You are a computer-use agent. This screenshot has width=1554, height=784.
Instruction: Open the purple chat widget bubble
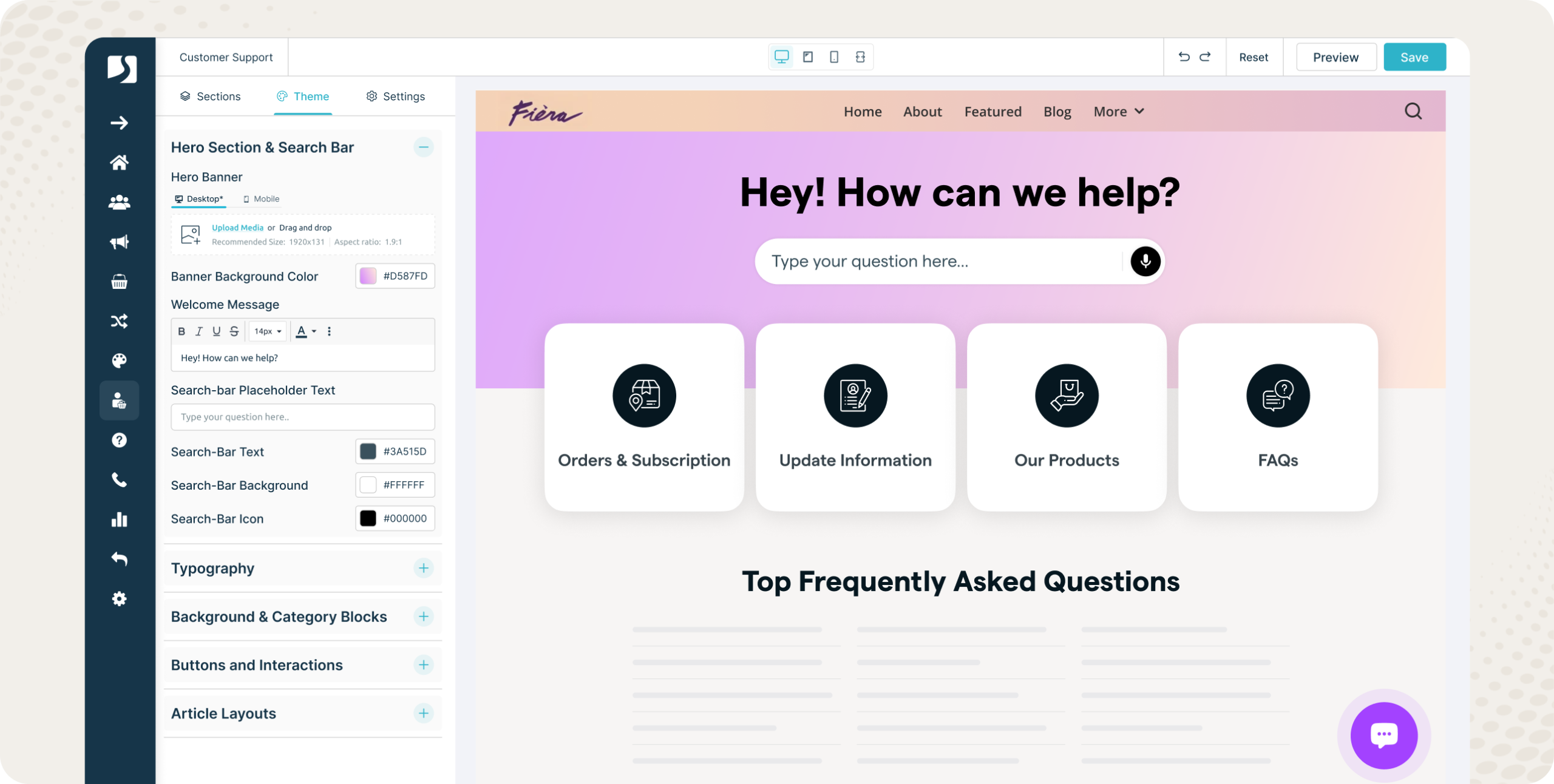click(x=1383, y=735)
